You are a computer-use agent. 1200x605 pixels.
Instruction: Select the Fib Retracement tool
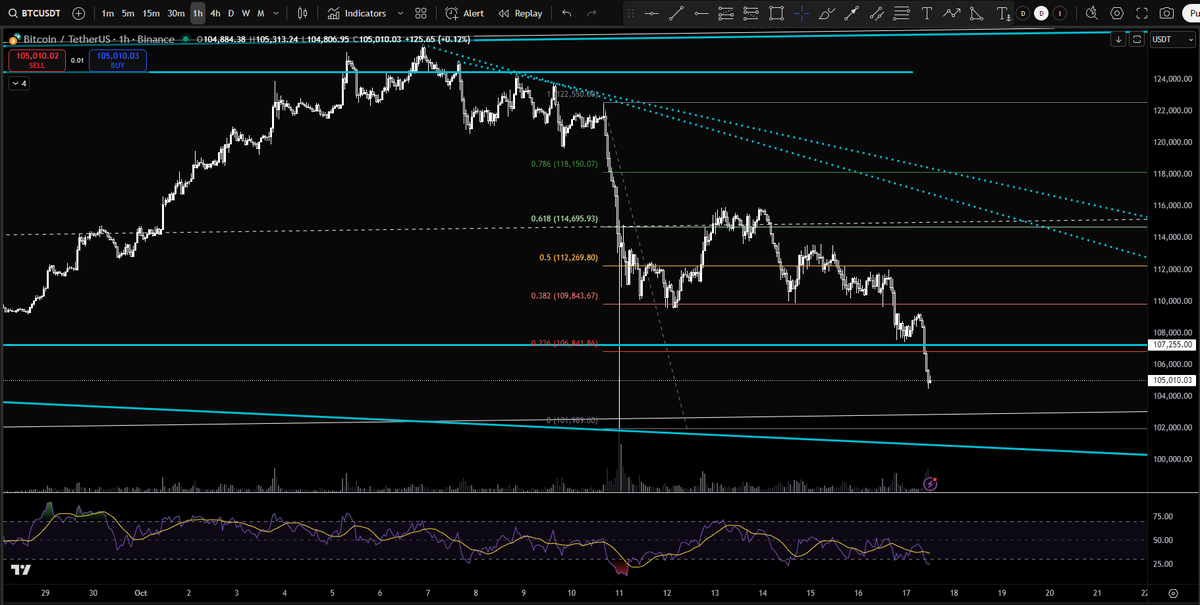tap(726, 13)
